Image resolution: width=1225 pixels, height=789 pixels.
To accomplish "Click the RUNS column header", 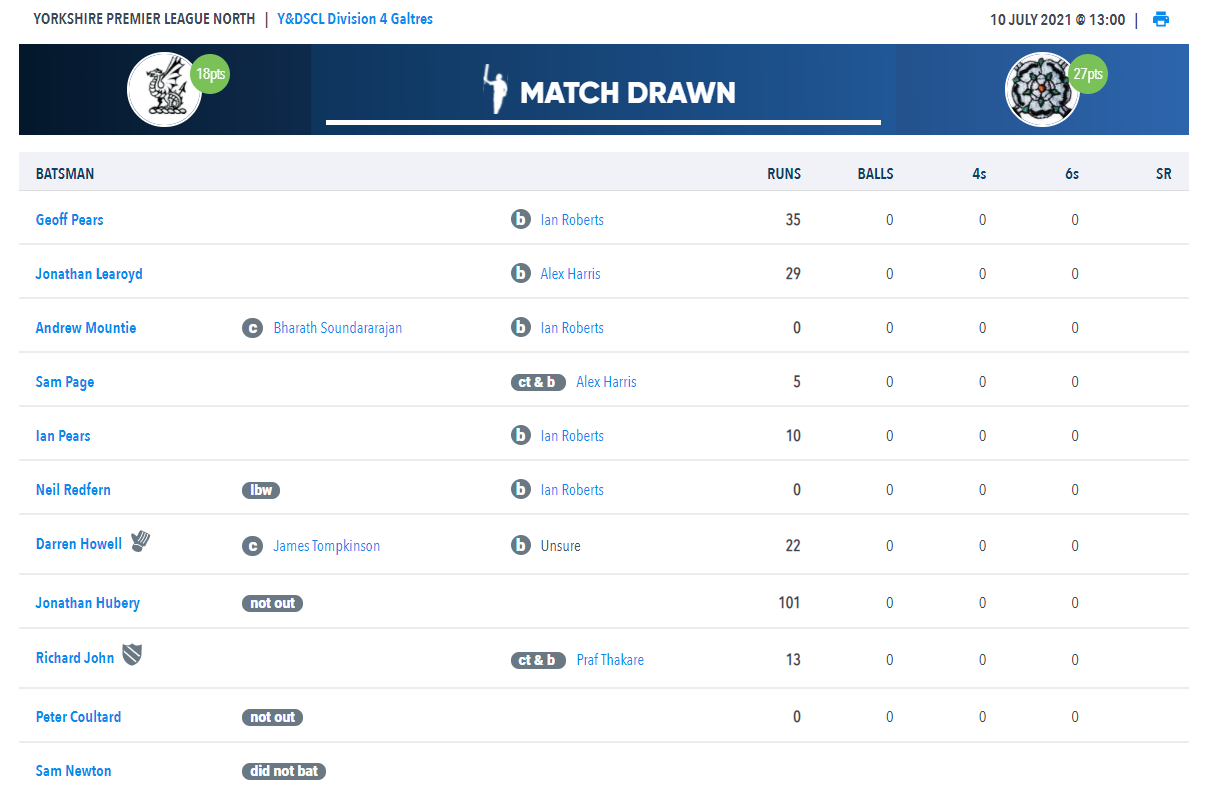I will pos(784,173).
